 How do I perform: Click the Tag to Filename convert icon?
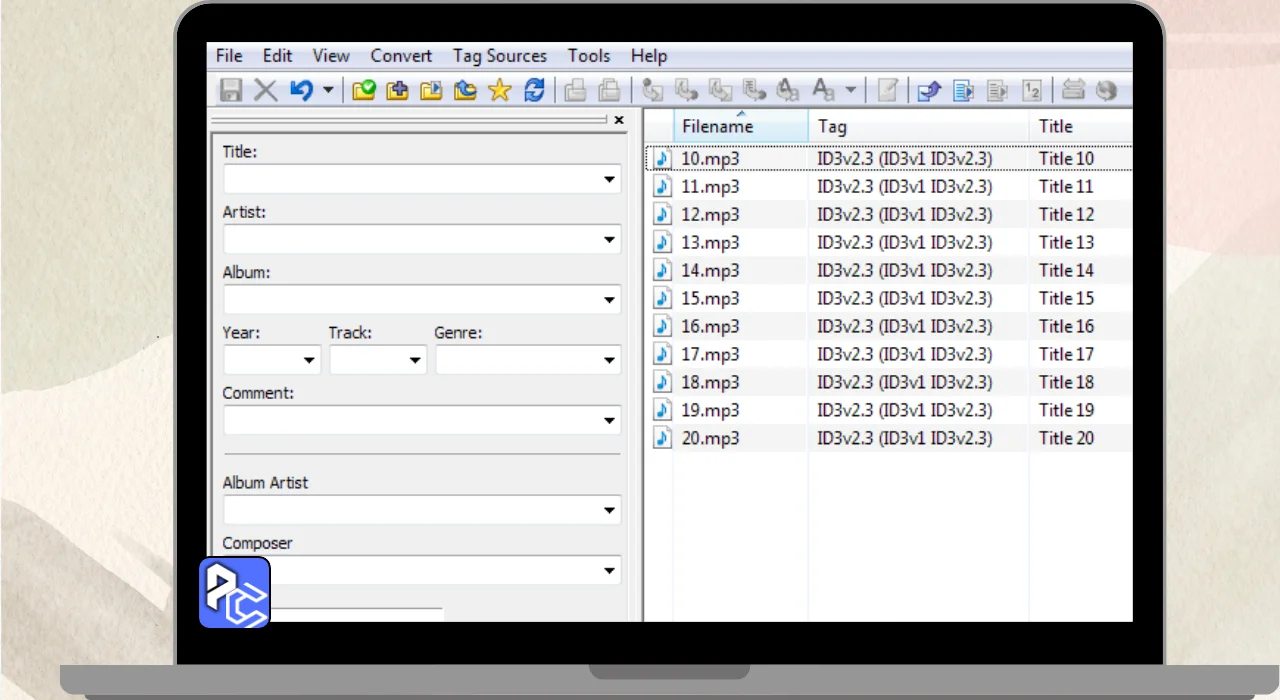point(653,90)
